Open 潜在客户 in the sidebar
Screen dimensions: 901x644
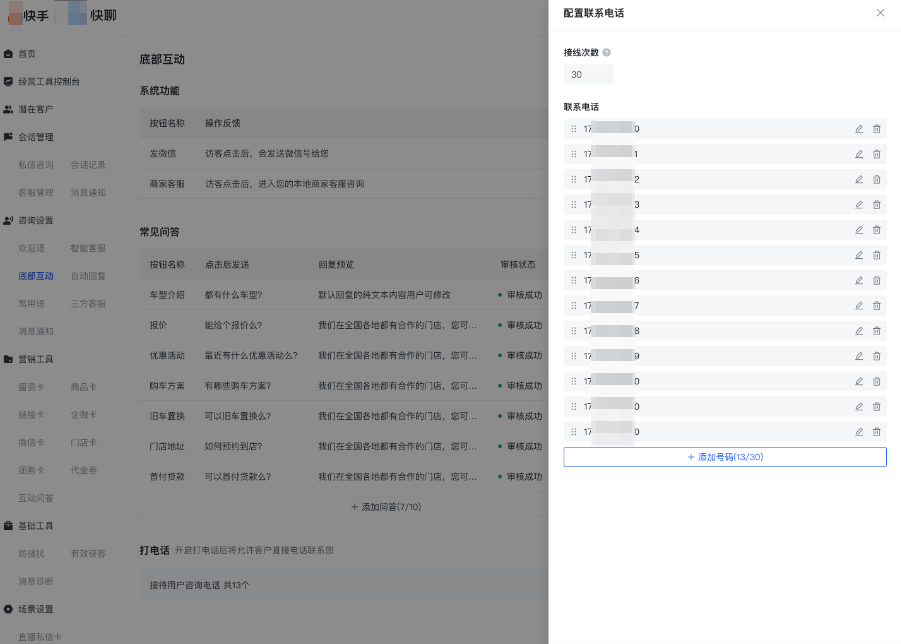[35, 109]
